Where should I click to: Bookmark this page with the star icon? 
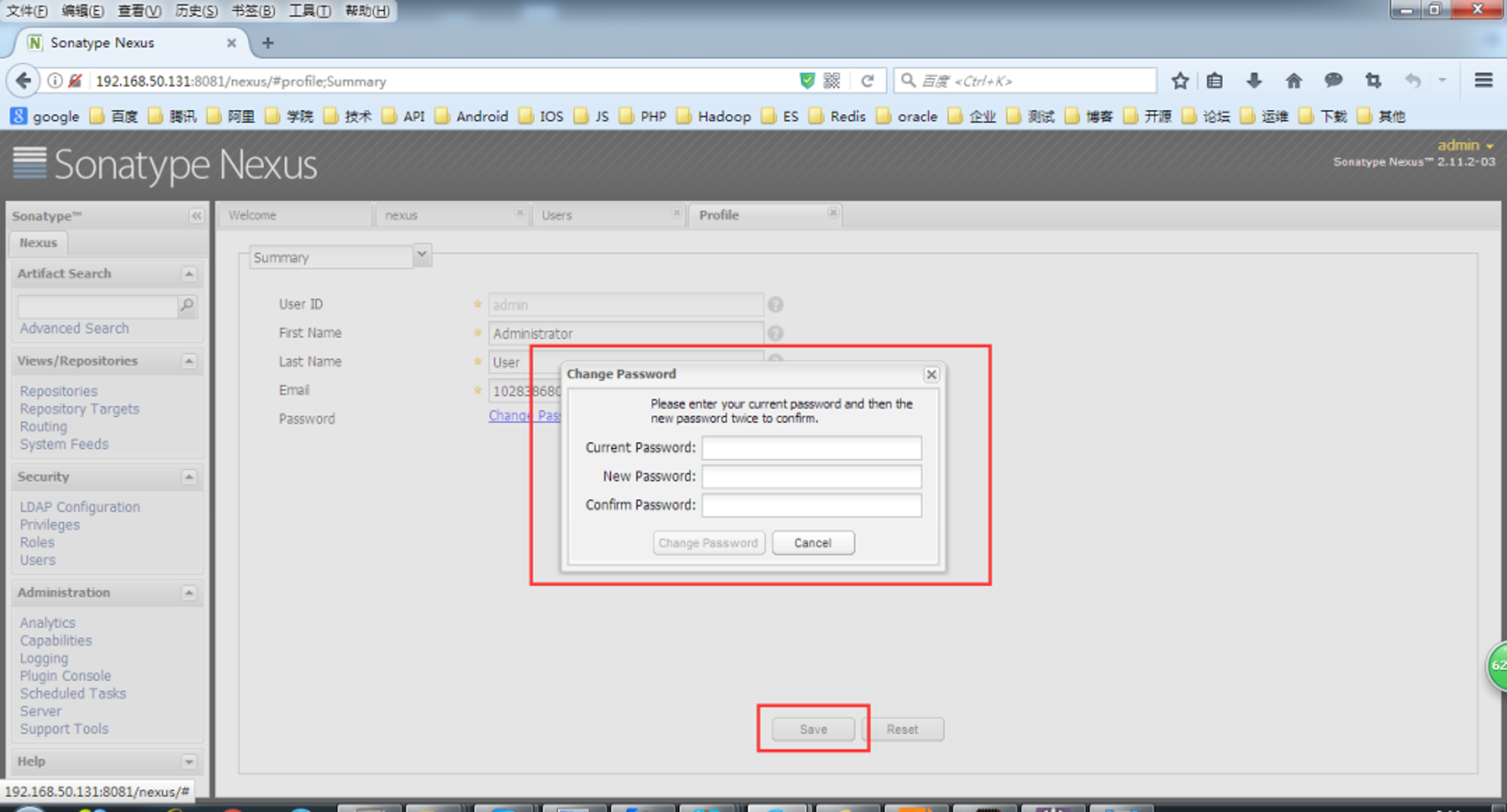pyautogui.click(x=1180, y=81)
